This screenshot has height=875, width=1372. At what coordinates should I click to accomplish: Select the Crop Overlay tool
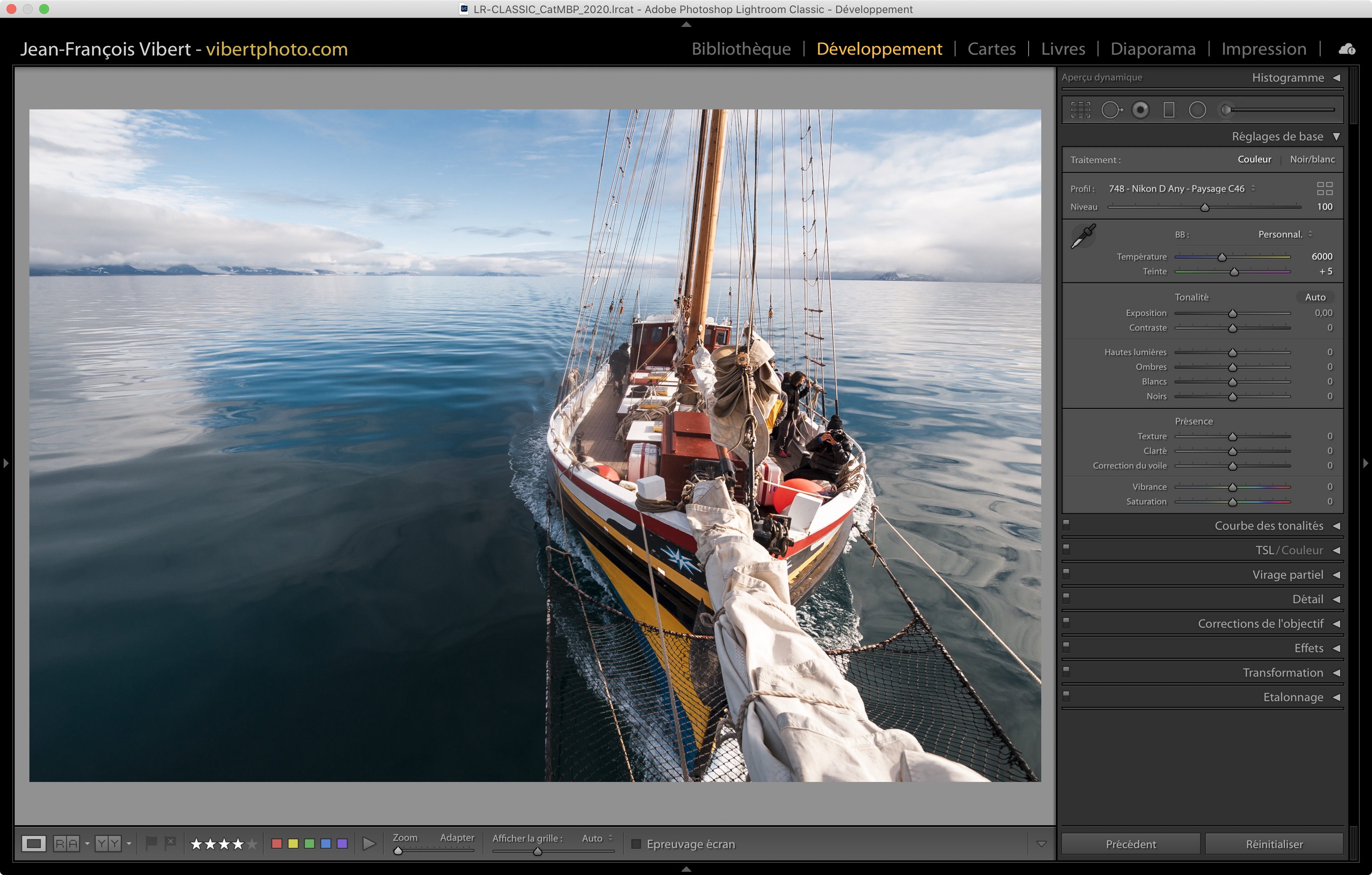pyautogui.click(x=1080, y=110)
